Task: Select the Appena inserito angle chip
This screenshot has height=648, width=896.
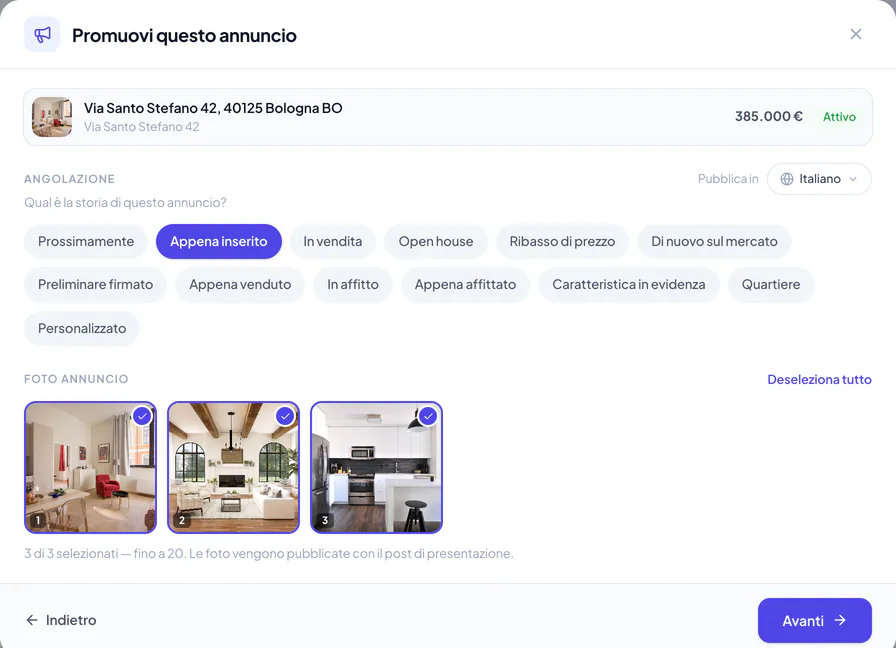Action: pos(219,241)
